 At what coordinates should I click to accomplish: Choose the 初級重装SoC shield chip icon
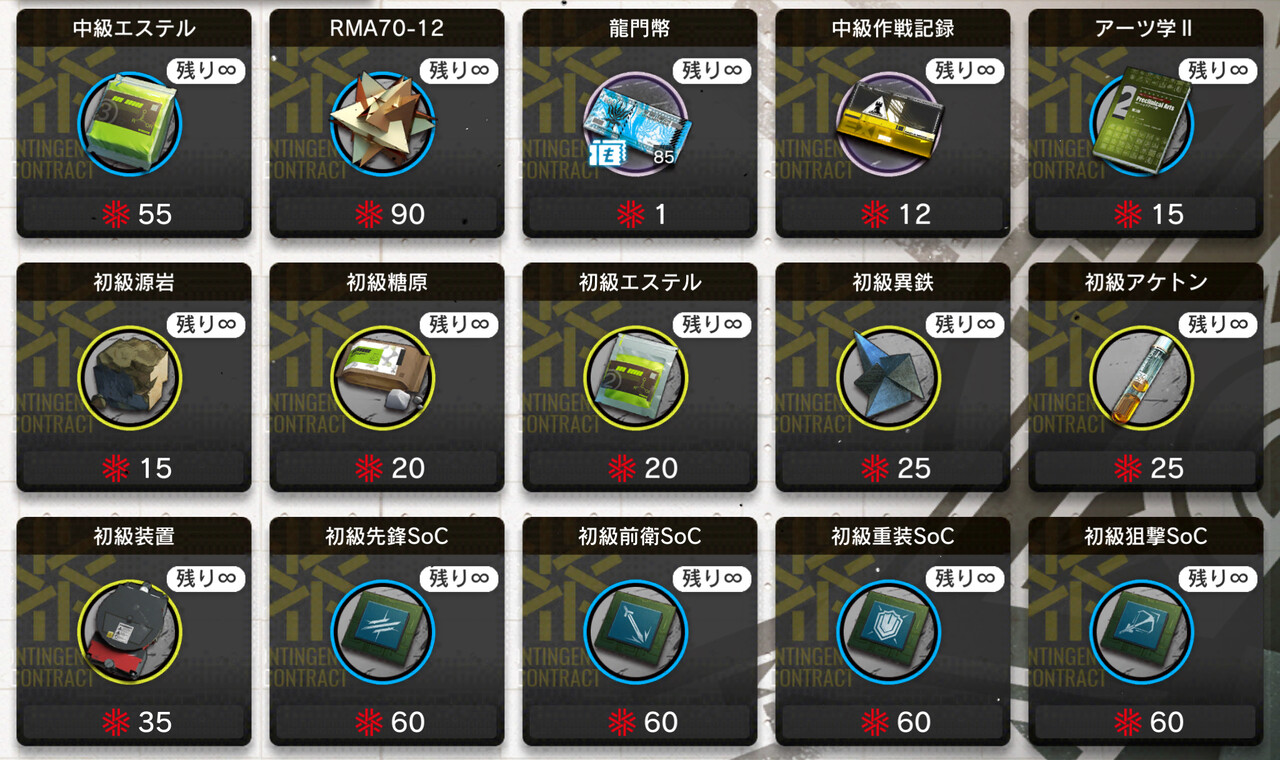pyautogui.click(x=889, y=633)
